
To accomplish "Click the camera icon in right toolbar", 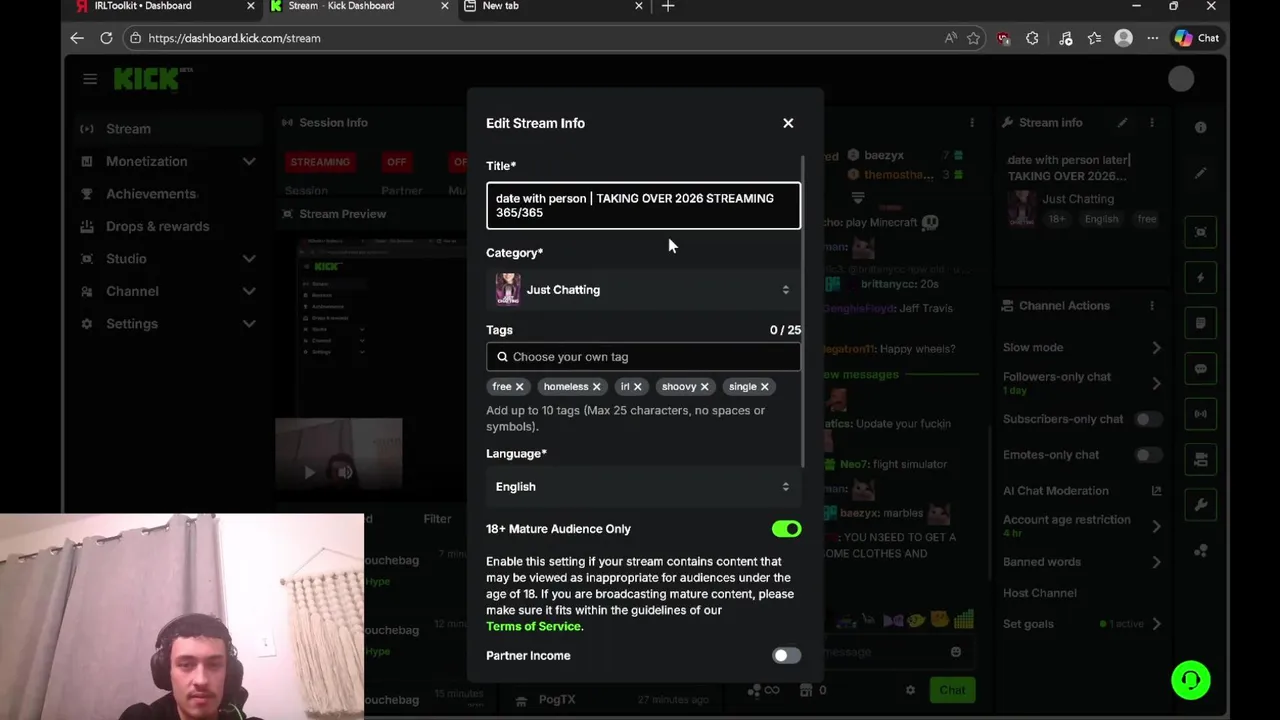I will 1200,460.
